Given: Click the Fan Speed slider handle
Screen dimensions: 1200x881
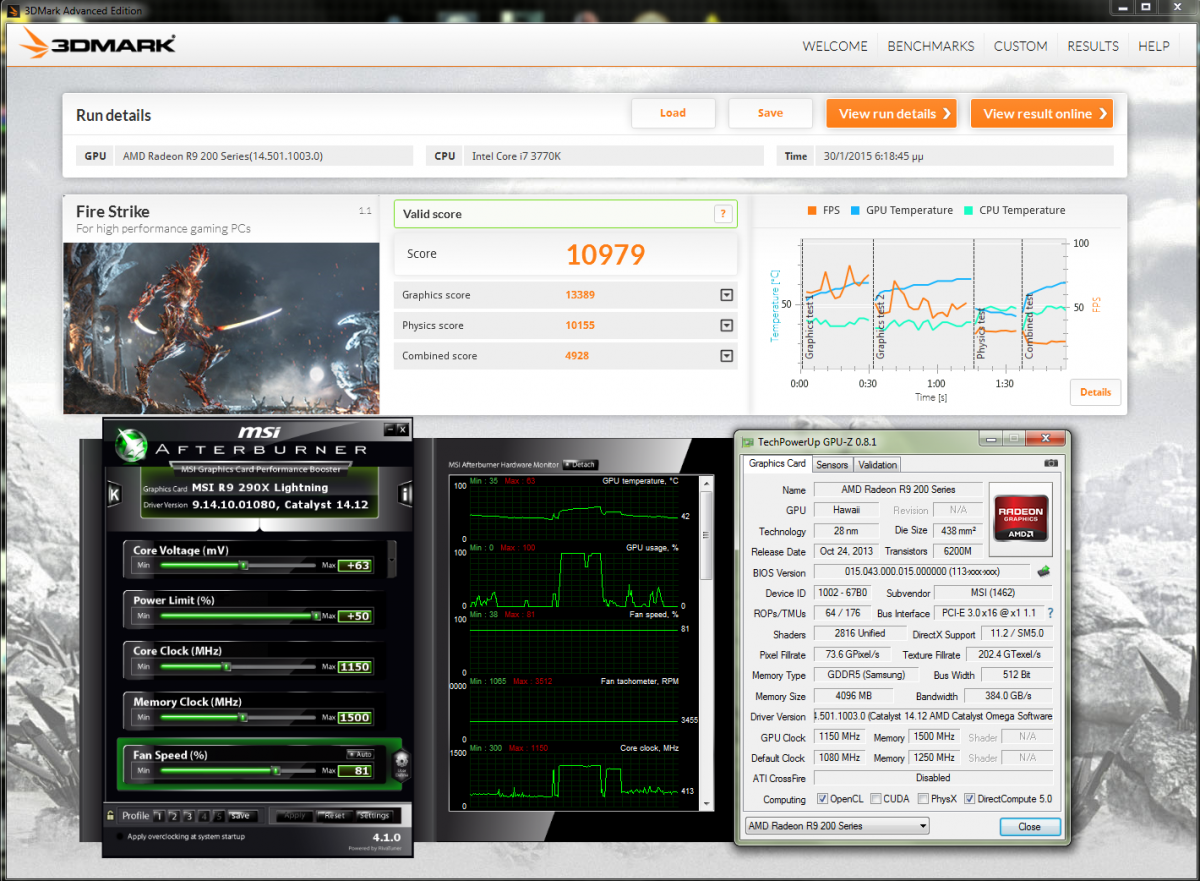Looking at the screenshot, I should click(275, 771).
